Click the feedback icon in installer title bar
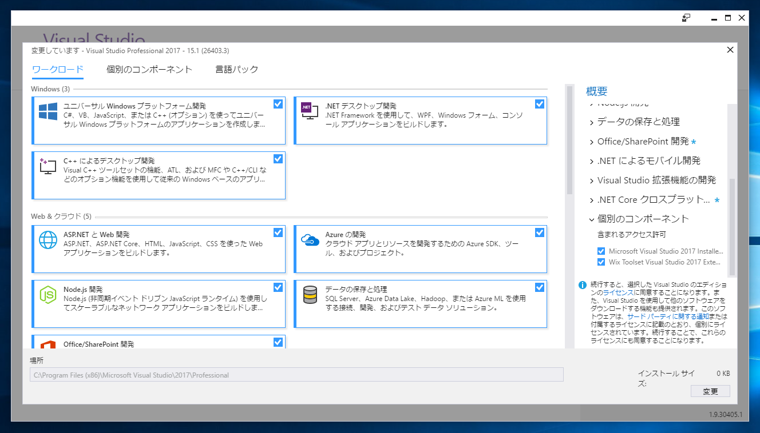The height and width of the screenshot is (433, 760). point(686,18)
